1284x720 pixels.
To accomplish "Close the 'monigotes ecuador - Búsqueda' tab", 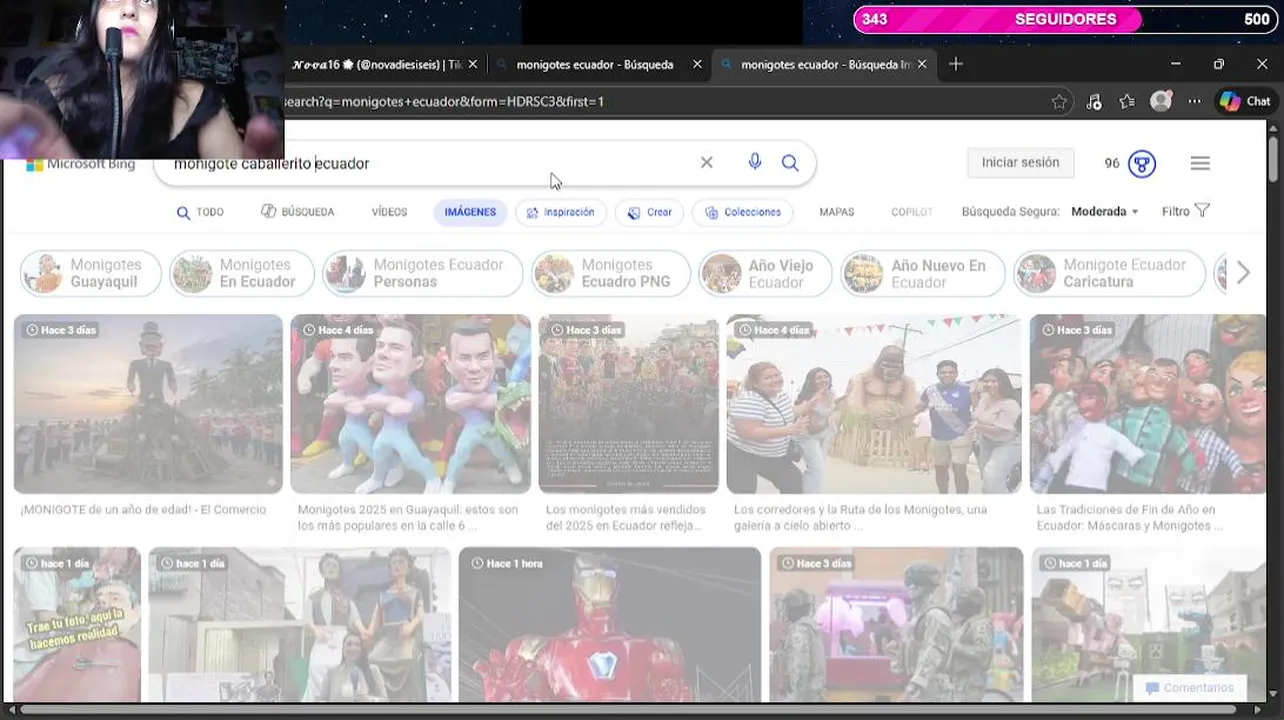I will point(697,64).
